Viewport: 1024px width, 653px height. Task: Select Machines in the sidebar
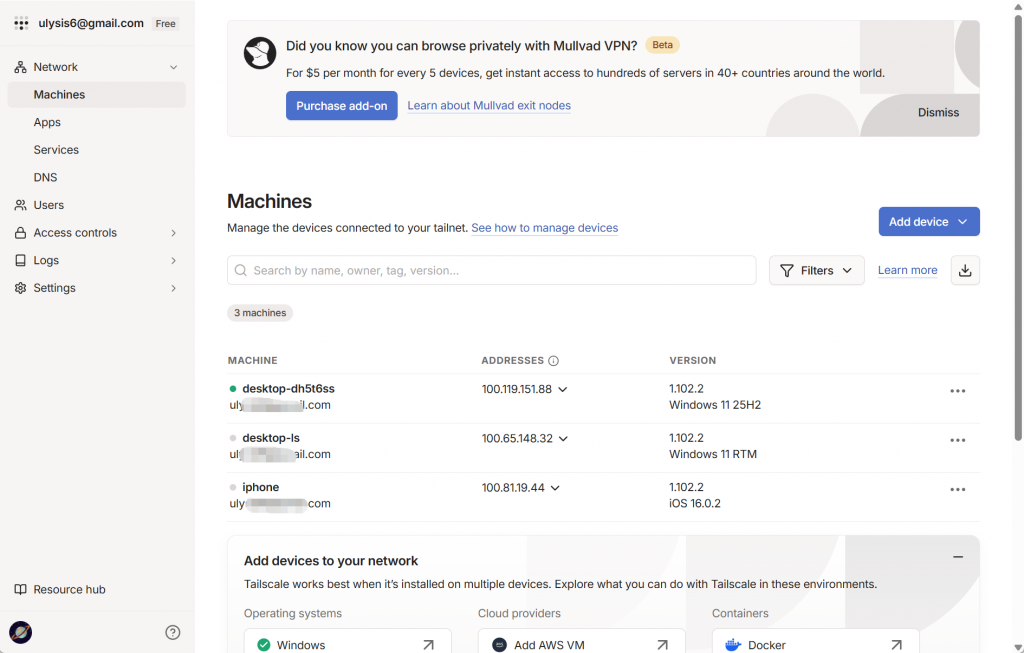coord(97,95)
